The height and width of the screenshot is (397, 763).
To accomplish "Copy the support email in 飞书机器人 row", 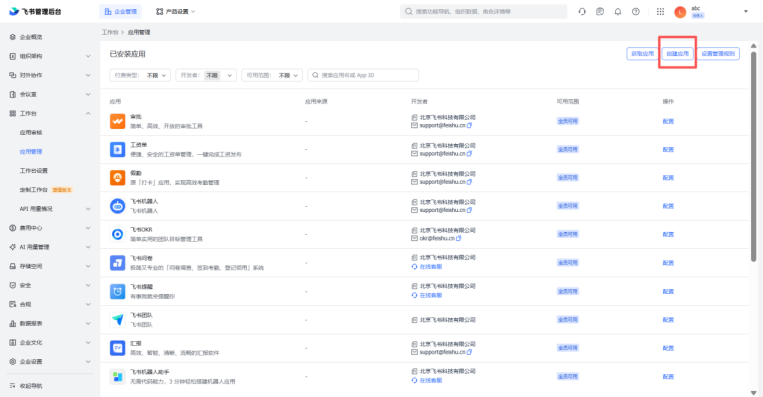I will 470,210.
